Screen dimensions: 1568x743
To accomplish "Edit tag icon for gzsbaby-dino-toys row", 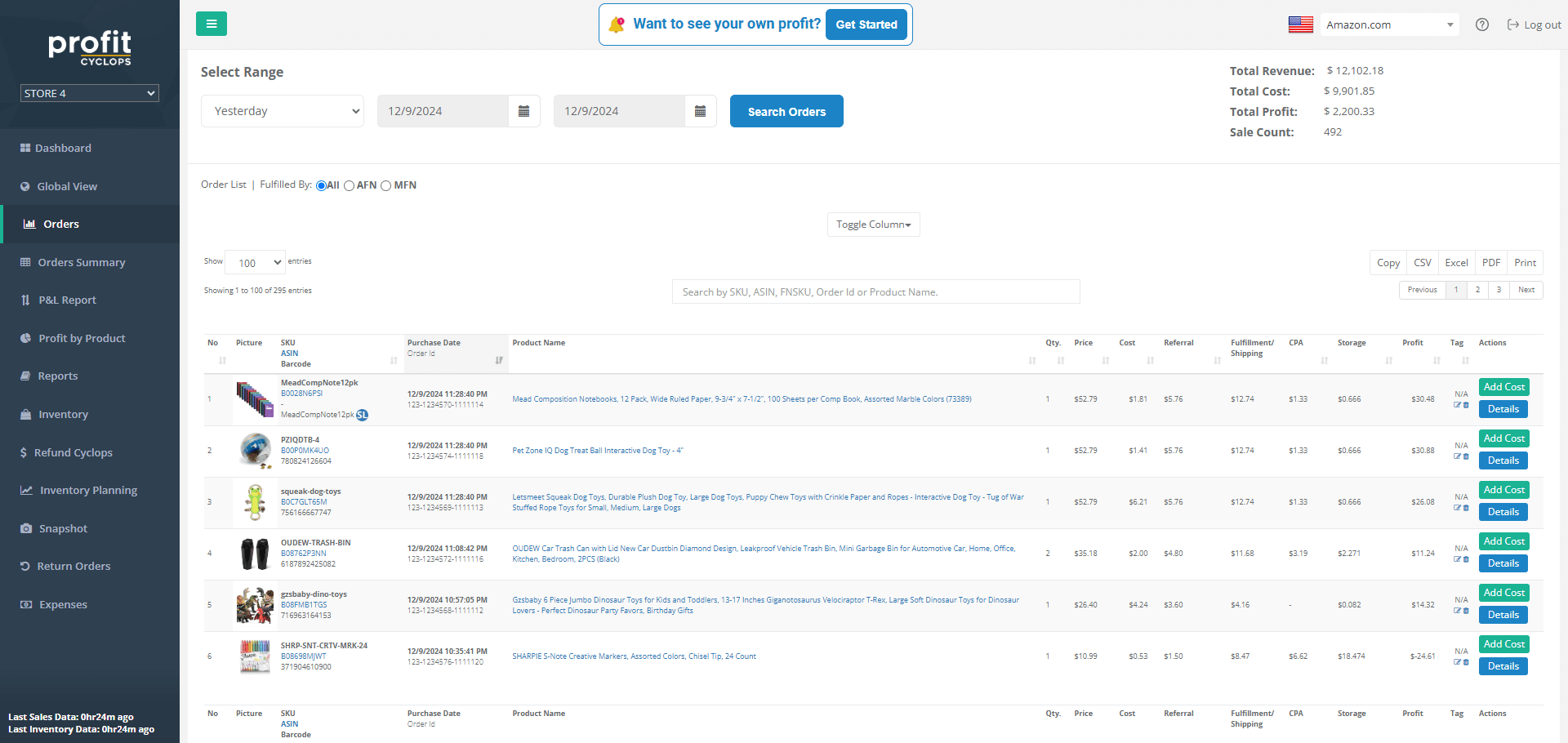I will [x=1457, y=611].
